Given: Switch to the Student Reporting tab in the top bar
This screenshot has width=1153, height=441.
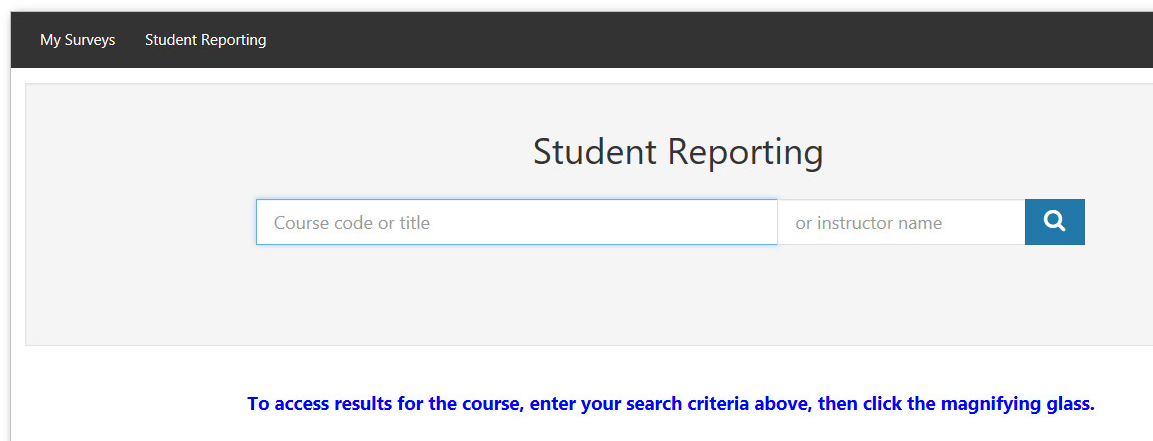Looking at the screenshot, I should point(205,40).
